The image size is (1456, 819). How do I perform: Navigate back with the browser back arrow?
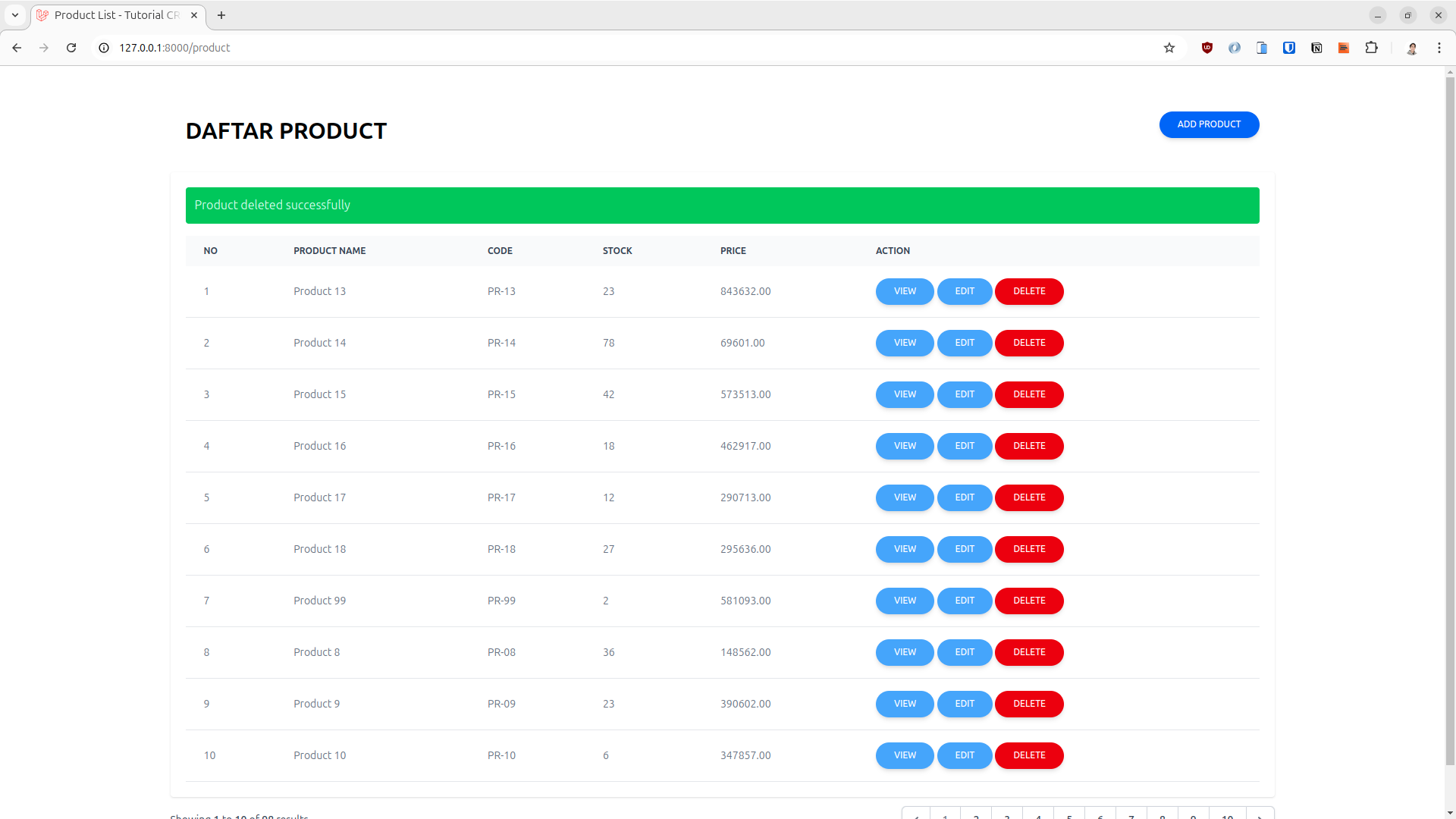coord(17,47)
